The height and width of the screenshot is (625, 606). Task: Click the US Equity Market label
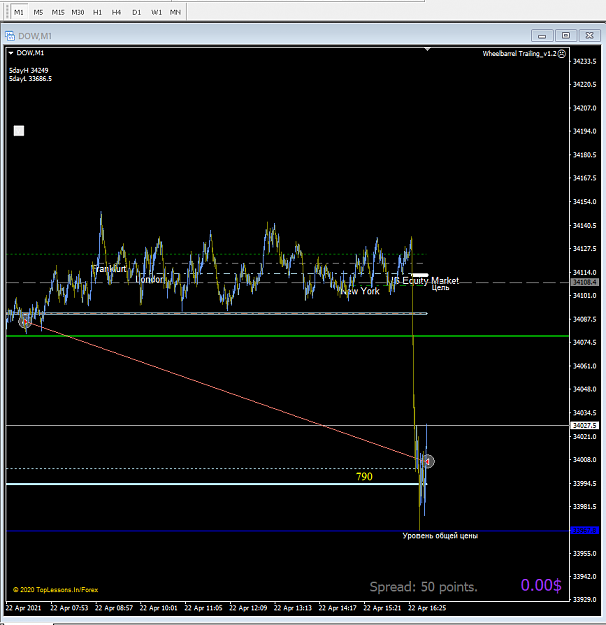tap(424, 281)
